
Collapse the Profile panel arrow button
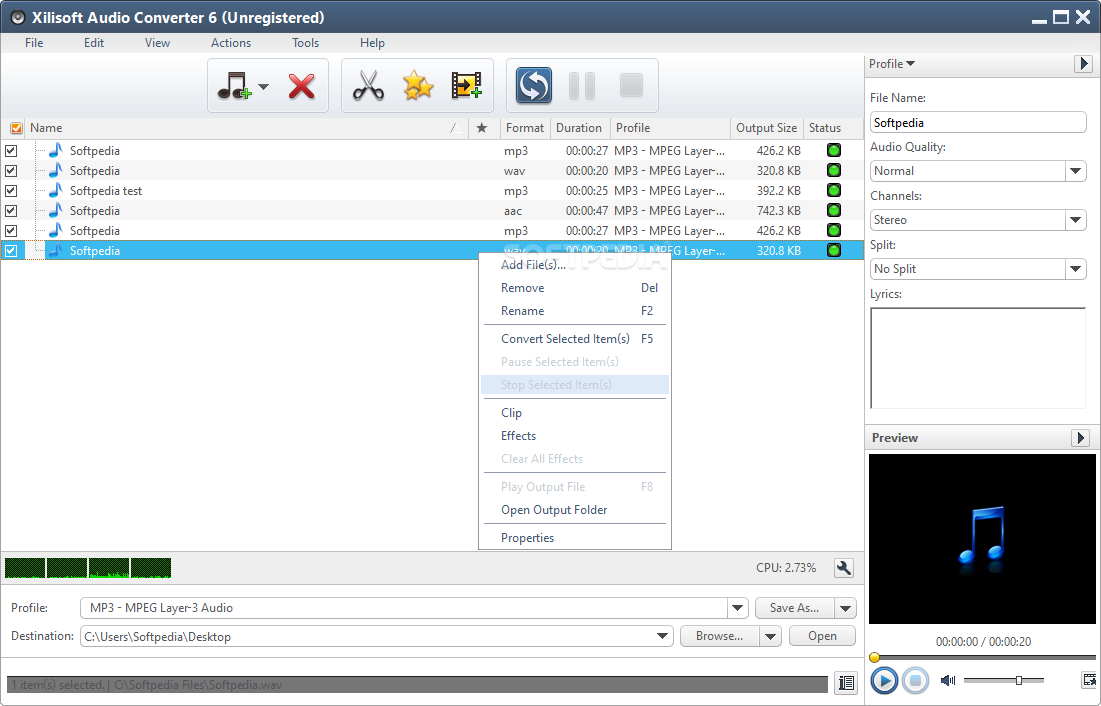click(x=1083, y=64)
